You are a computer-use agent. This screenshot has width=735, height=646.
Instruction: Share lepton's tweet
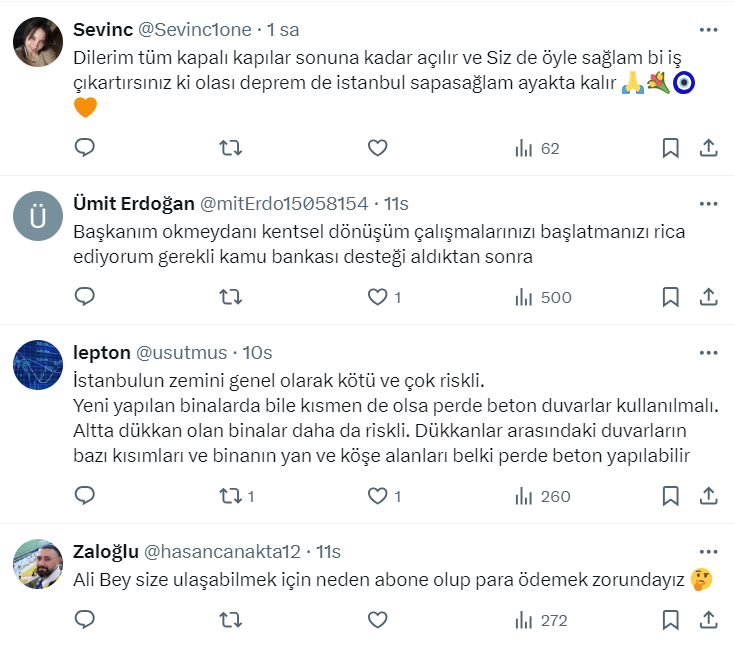708,496
